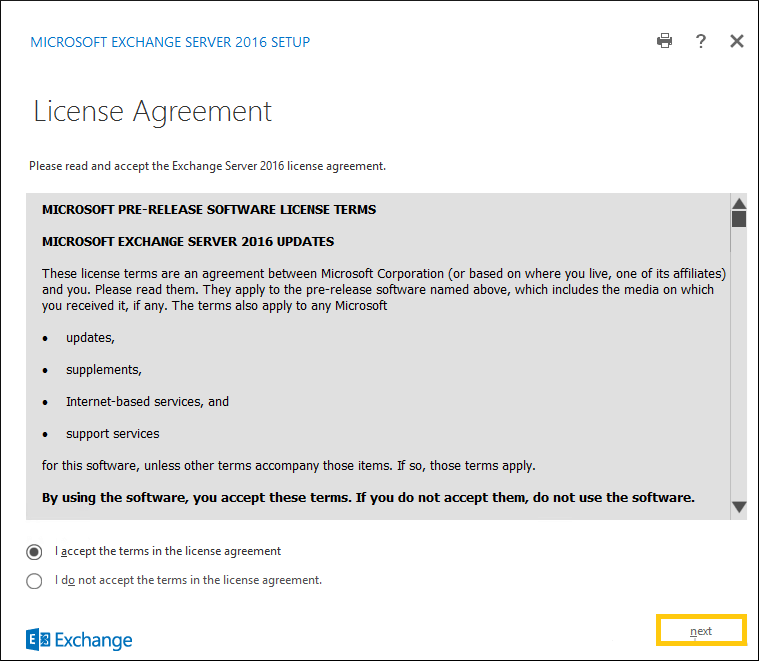759x661 pixels.
Task: Click the "I do not accept the terms" label
Action: pyautogui.click(x=188, y=580)
